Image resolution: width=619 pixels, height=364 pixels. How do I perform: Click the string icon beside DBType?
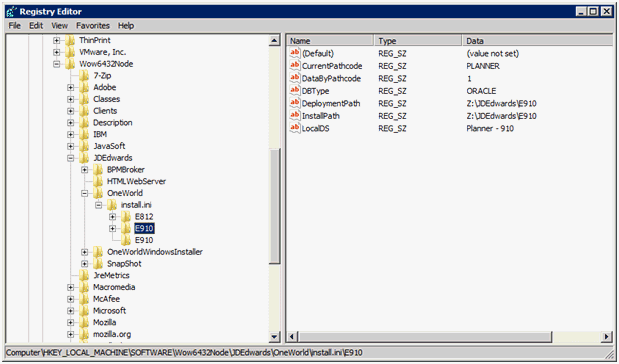coord(294,90)
